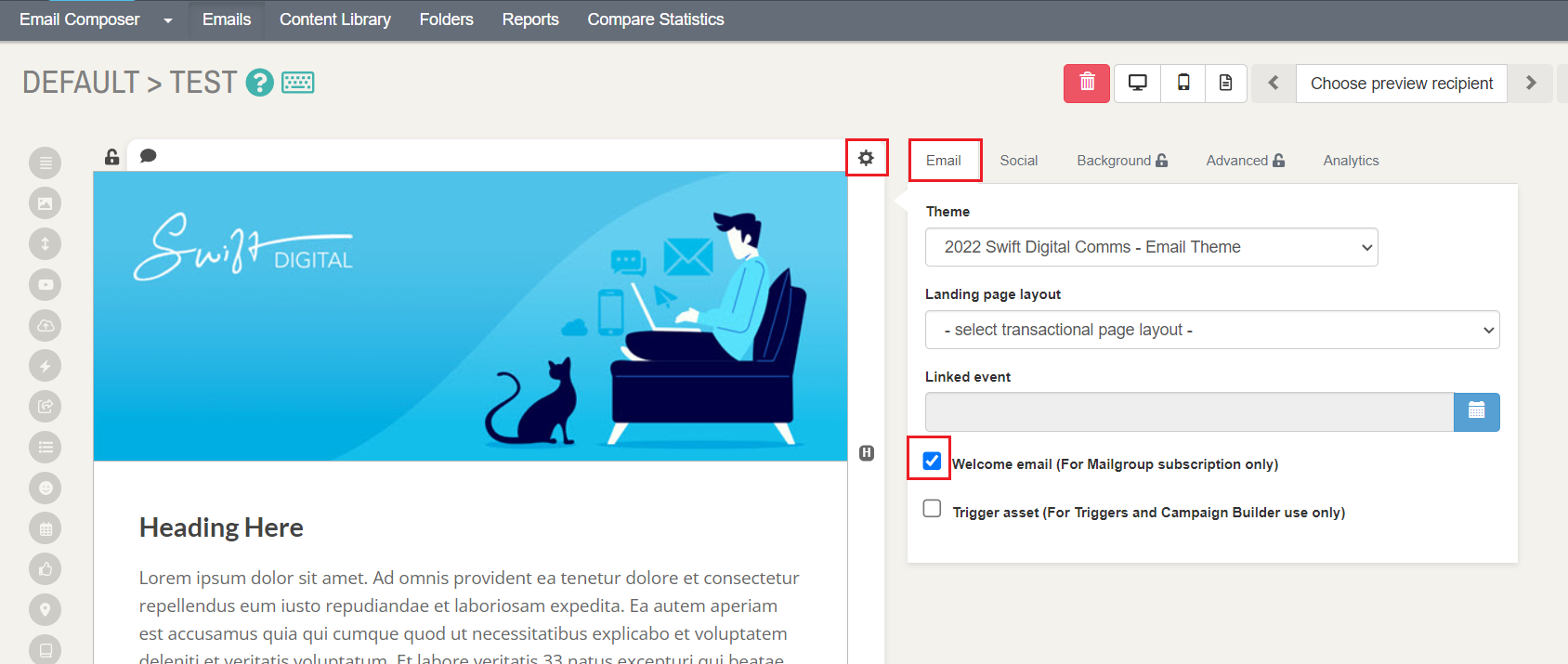The width and height of the screenshot is (1568, 664).
Task: Click the Welcome email label text
Action: tap(1115, 464)
